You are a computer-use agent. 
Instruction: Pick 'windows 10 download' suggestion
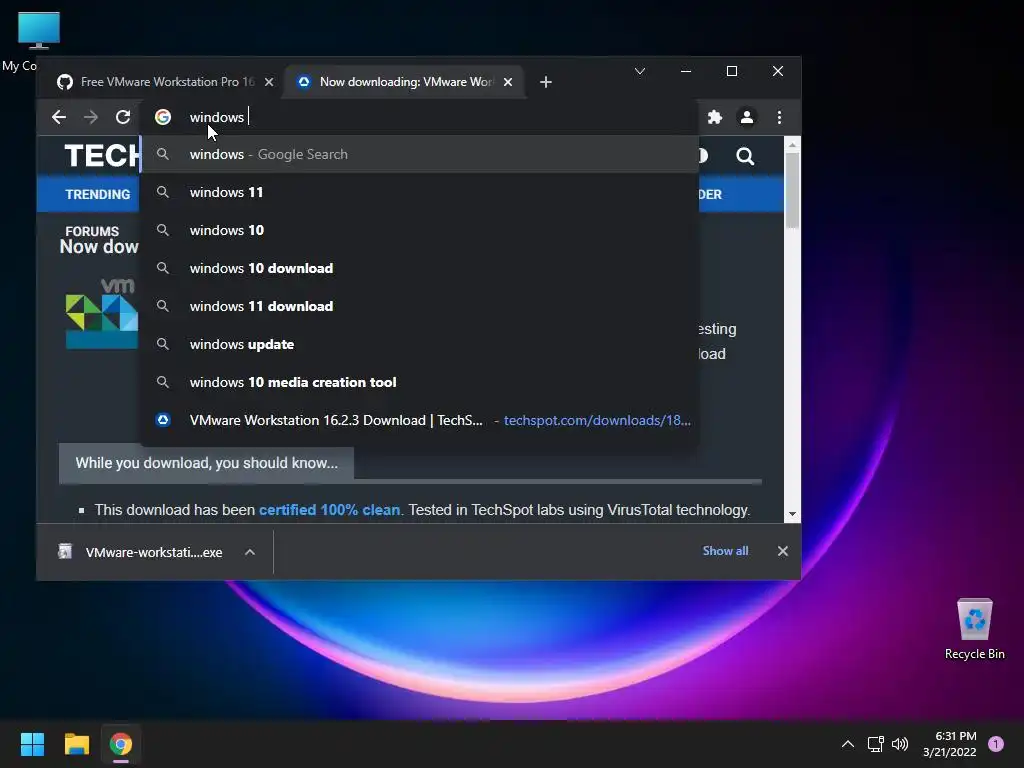(419, 268)
